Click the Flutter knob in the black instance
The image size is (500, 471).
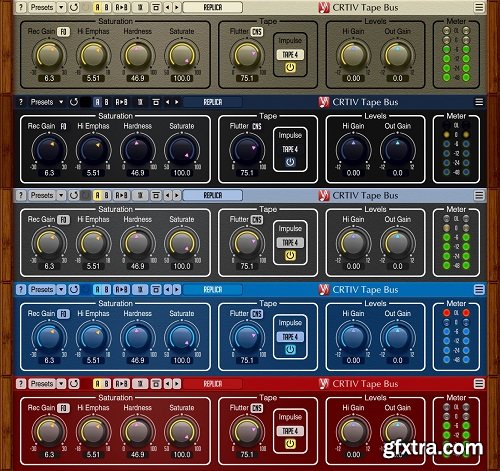tap(247, 150)
